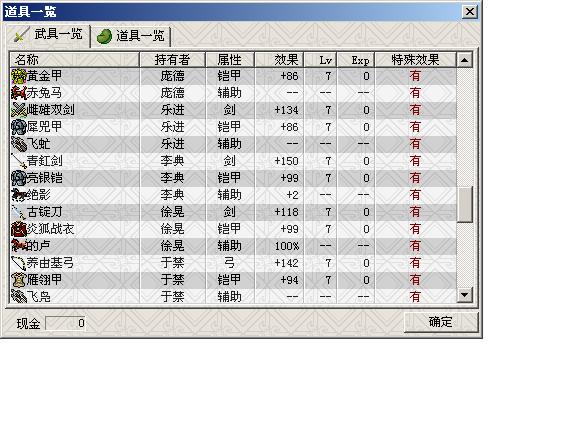Screen dimensions: 576x432
Task: Click the 养由基弓 bow icon
Action: click(18, 263)
